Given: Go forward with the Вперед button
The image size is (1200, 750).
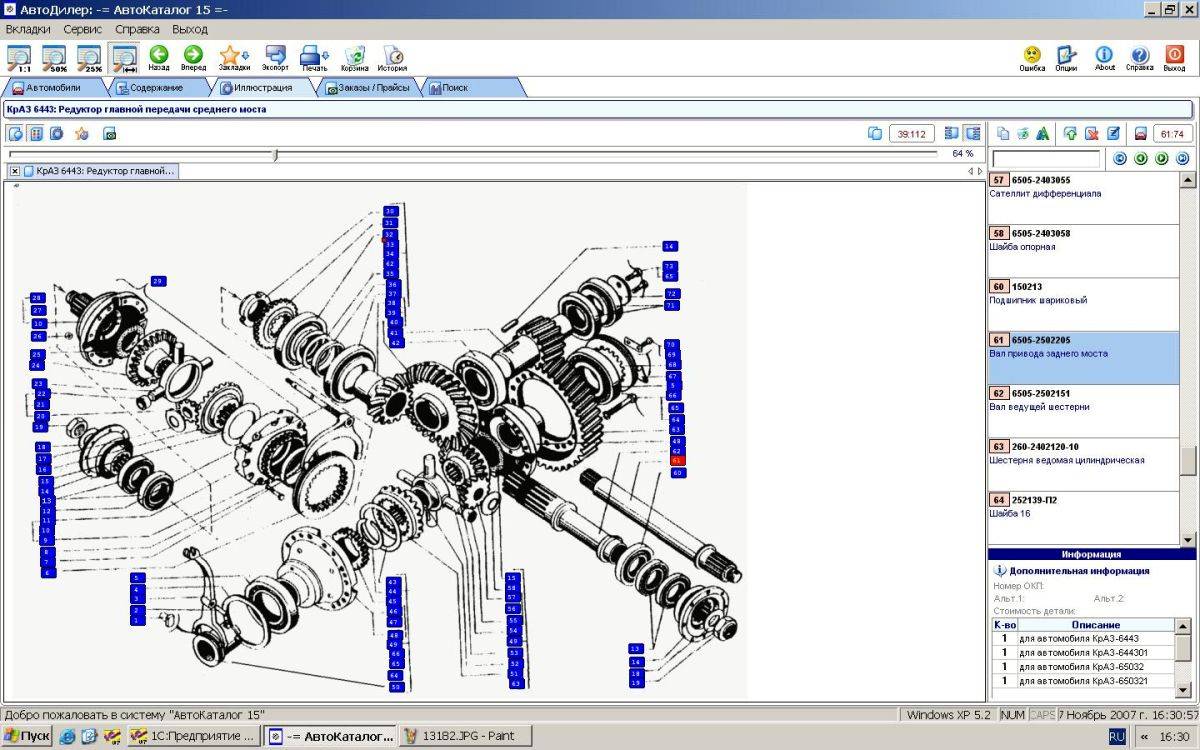Looking at the screenshot, I should point(194,59).
